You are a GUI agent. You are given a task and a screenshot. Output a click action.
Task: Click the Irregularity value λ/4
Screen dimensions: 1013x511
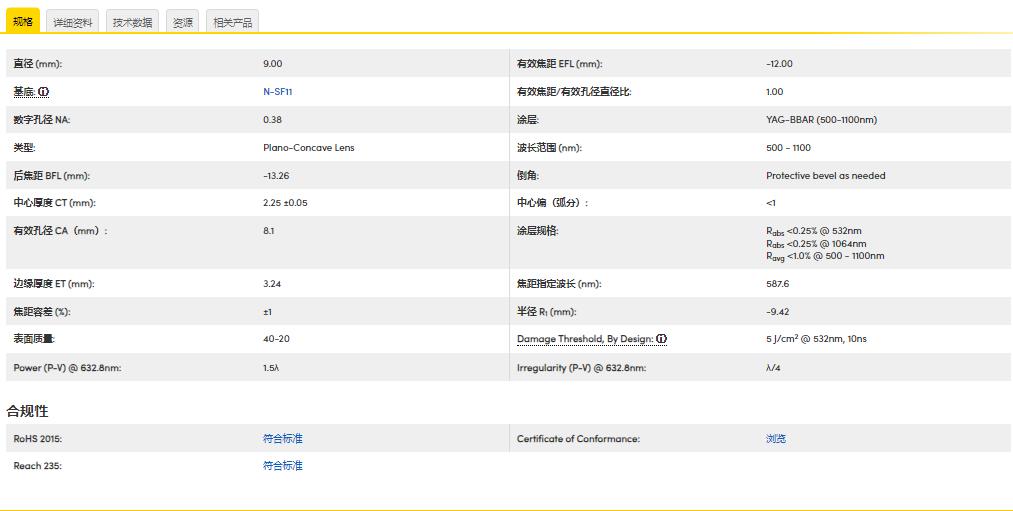[772, 368]
